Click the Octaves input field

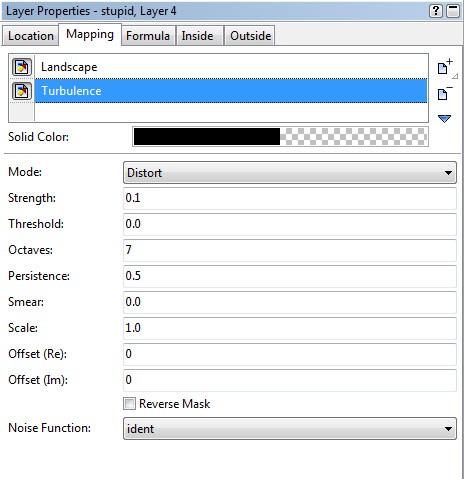coord(290,250)
